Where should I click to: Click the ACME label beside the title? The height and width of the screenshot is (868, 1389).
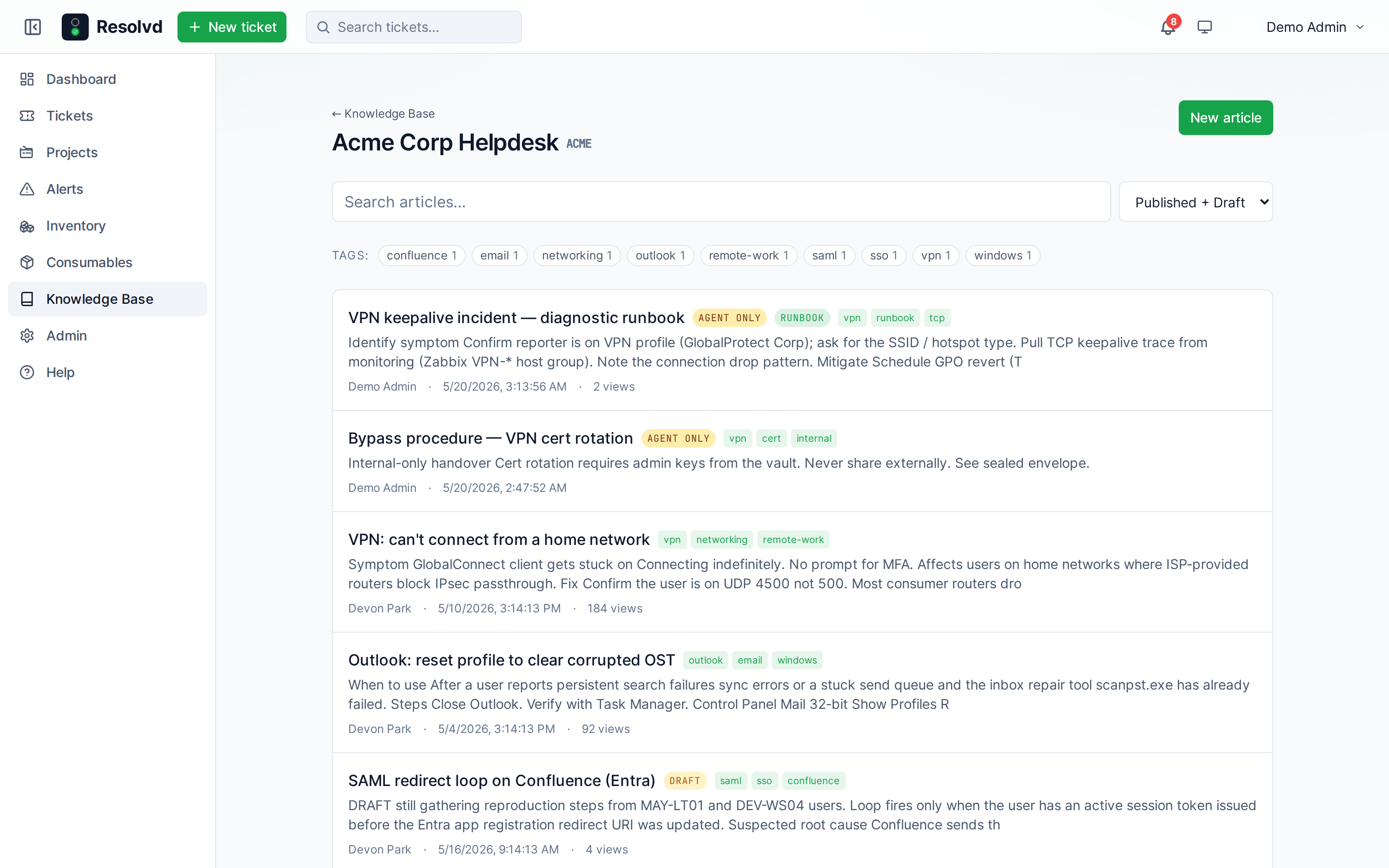pos(579,144)
